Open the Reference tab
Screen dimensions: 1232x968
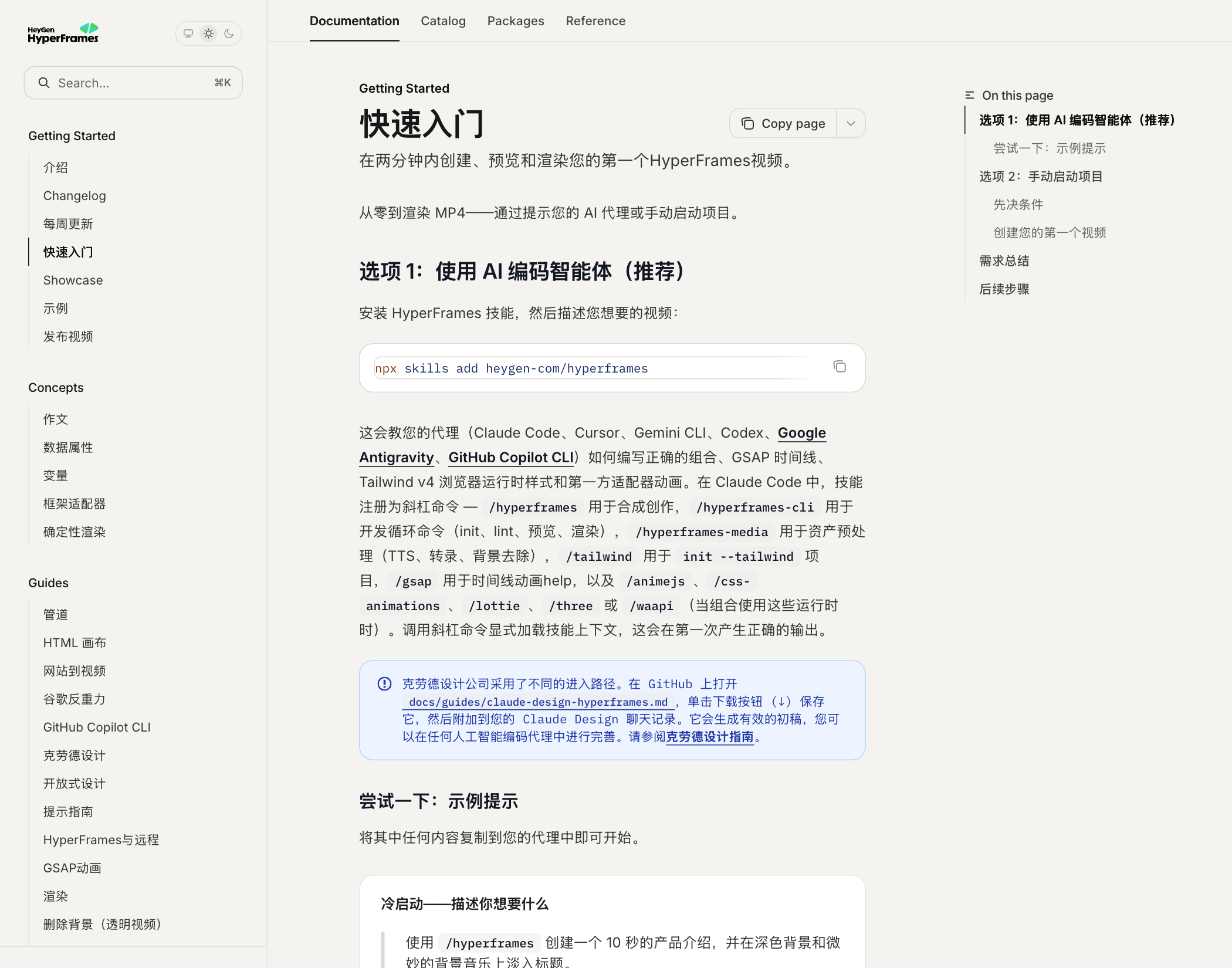(595, 21)
